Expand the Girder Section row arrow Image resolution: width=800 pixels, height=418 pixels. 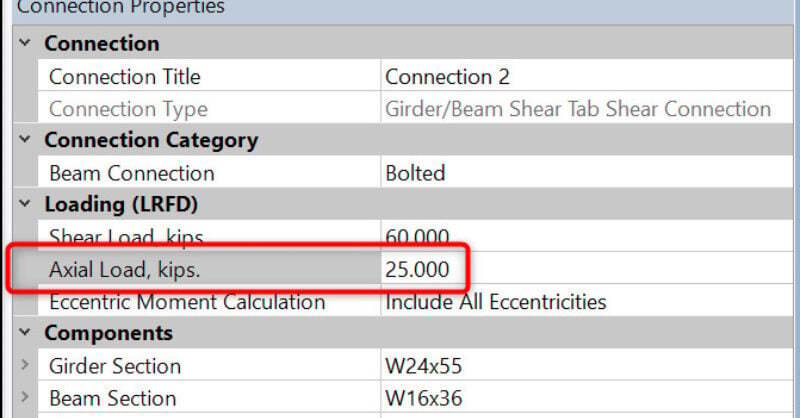tap(24, 366)
